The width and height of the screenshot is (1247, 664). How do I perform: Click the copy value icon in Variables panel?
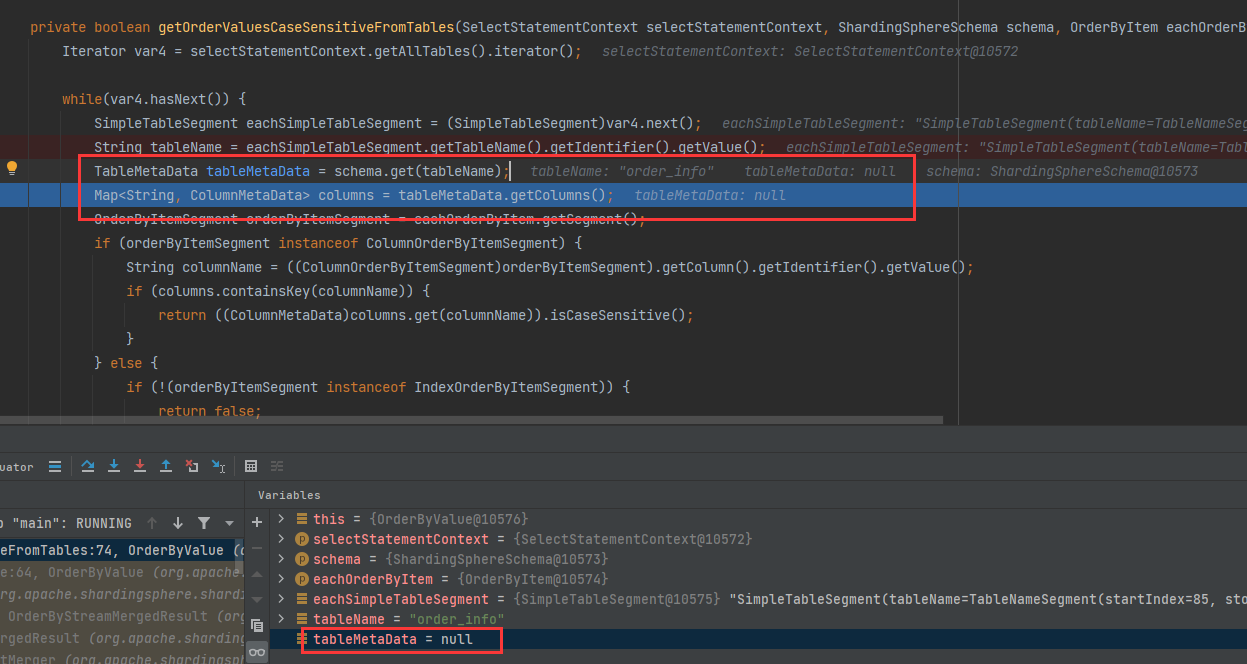[257, 625]
